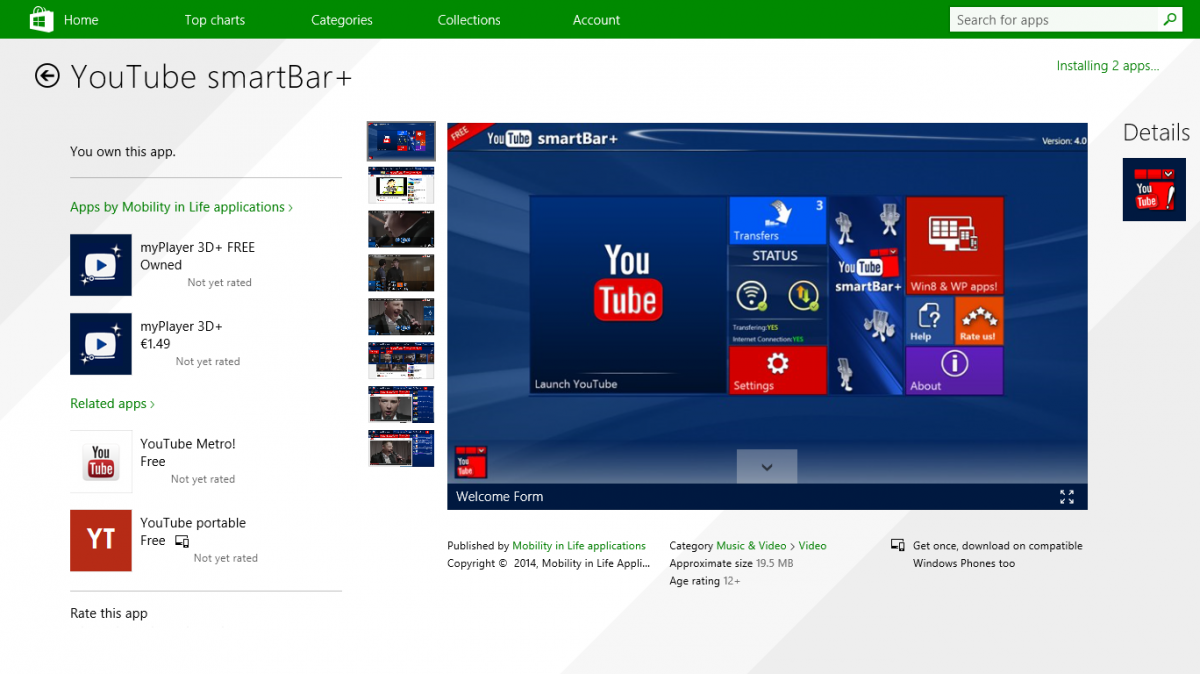Open the myPlayer 3D+ €1.49 app icon
The height and width of the screenshot is (674, 1200).
pyautogui.click(x=101, y=344)
